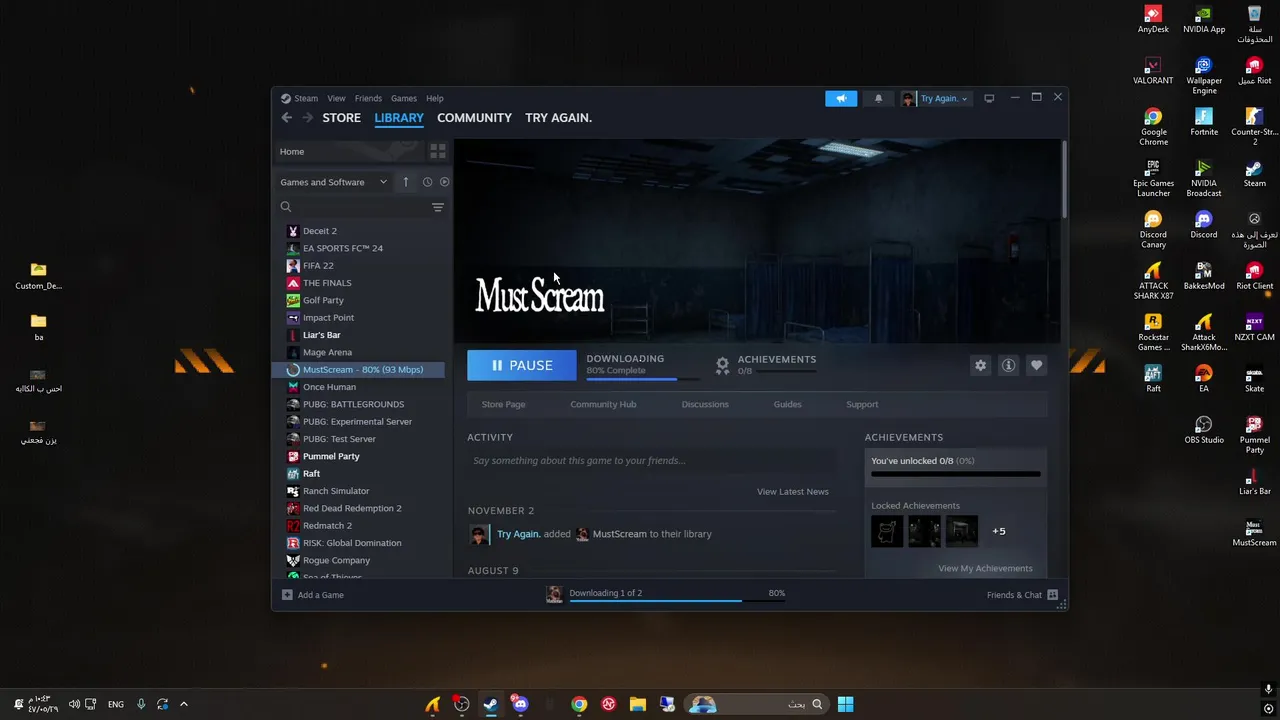Open VALORANT desktop shortcut
Screen dimensions: 1280x720
tap(1153, 71)
